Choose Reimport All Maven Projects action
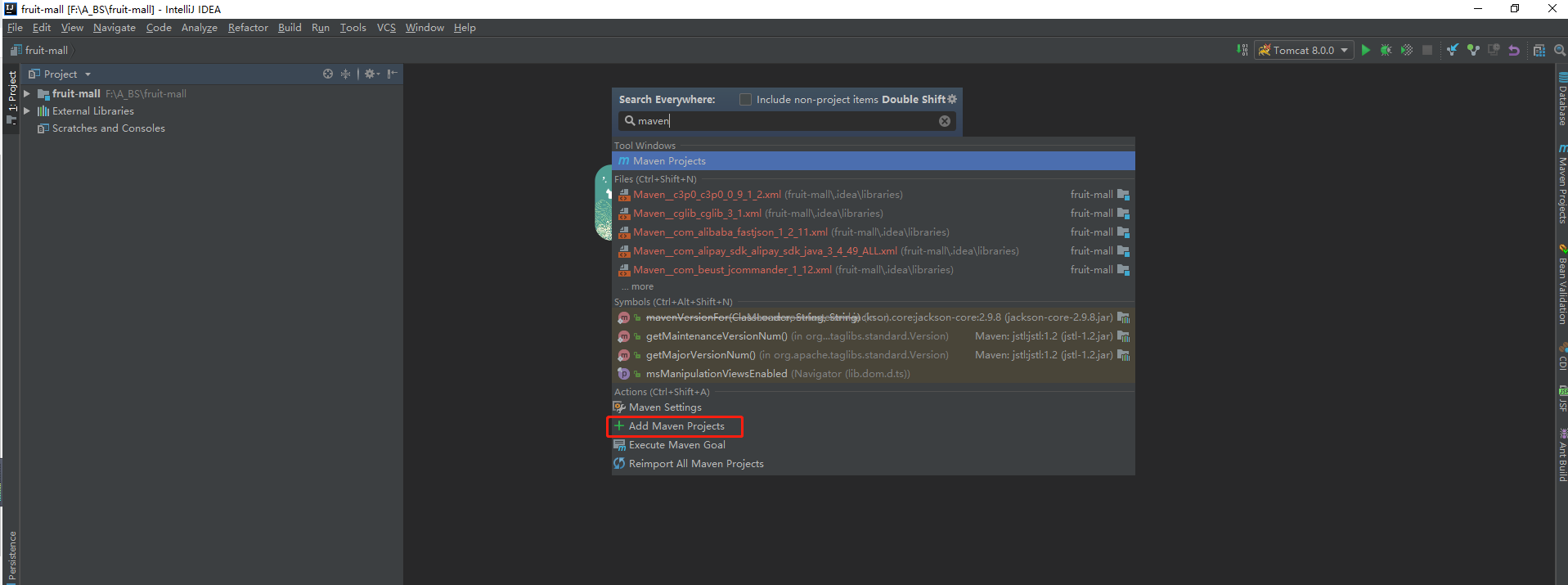 point(873,464)
